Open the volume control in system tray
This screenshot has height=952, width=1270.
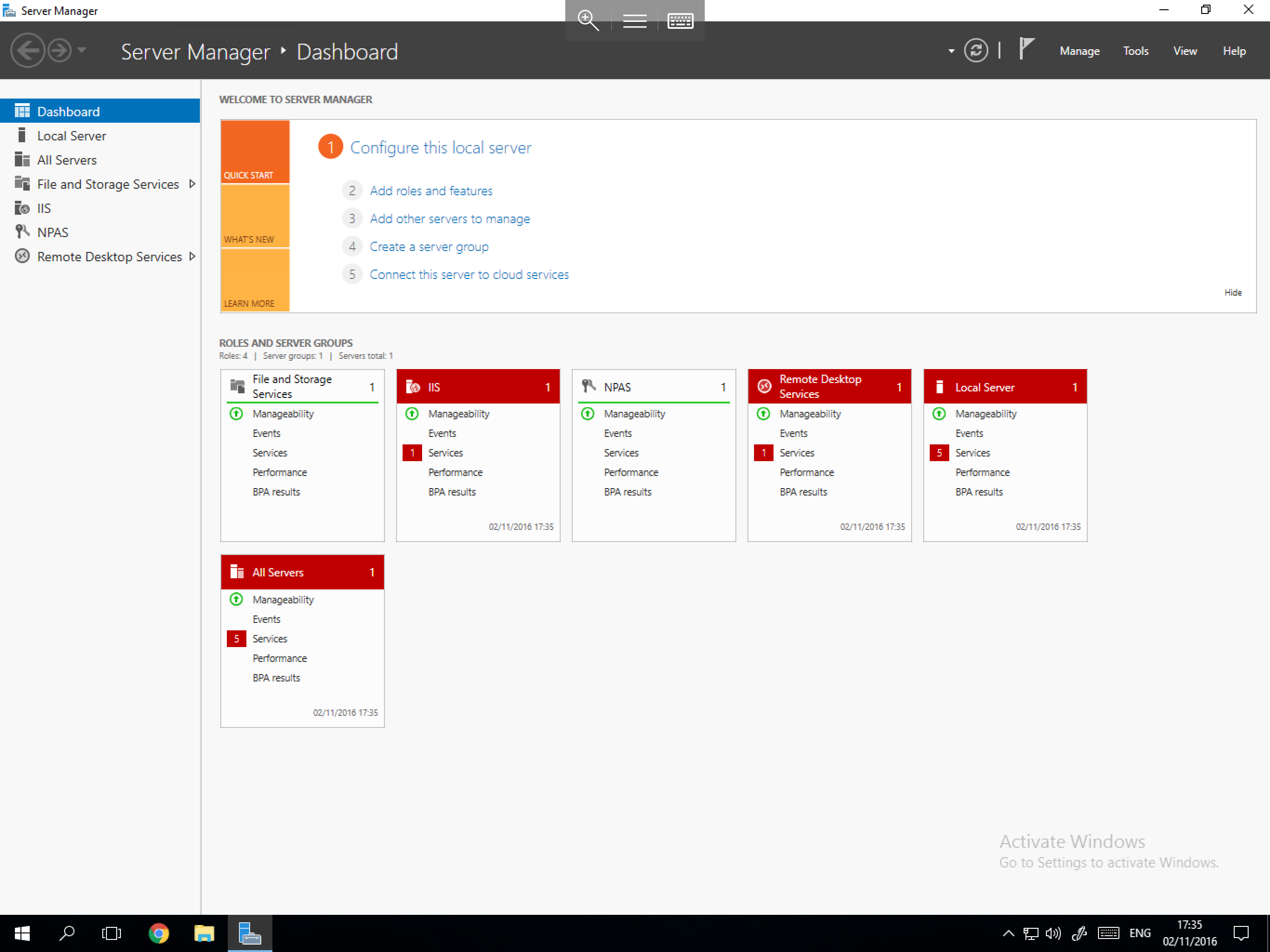coord(1053,933)
